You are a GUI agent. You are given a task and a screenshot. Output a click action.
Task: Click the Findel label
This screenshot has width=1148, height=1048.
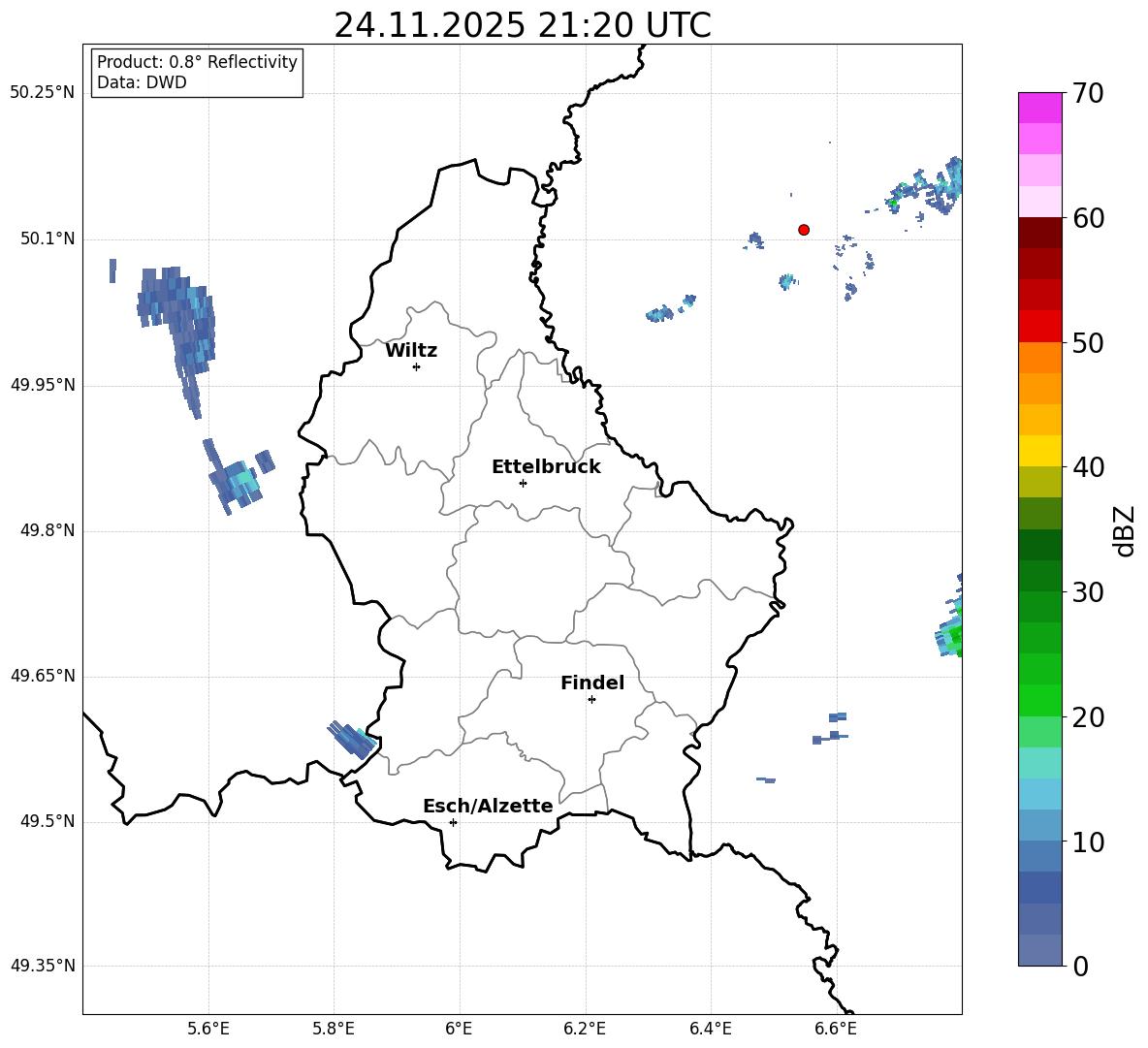[592, 683]
